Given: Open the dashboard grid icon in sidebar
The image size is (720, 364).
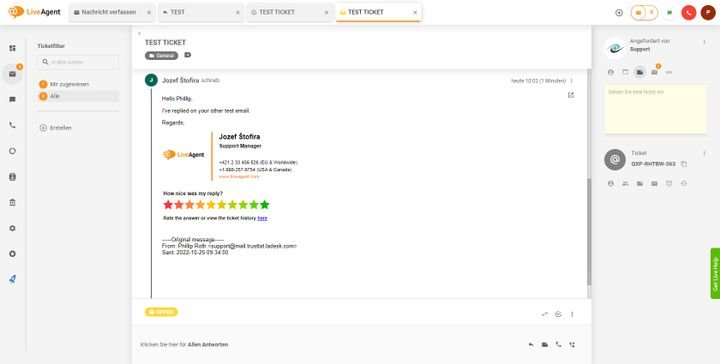Looking at the screenshot, I should (12, 48).
